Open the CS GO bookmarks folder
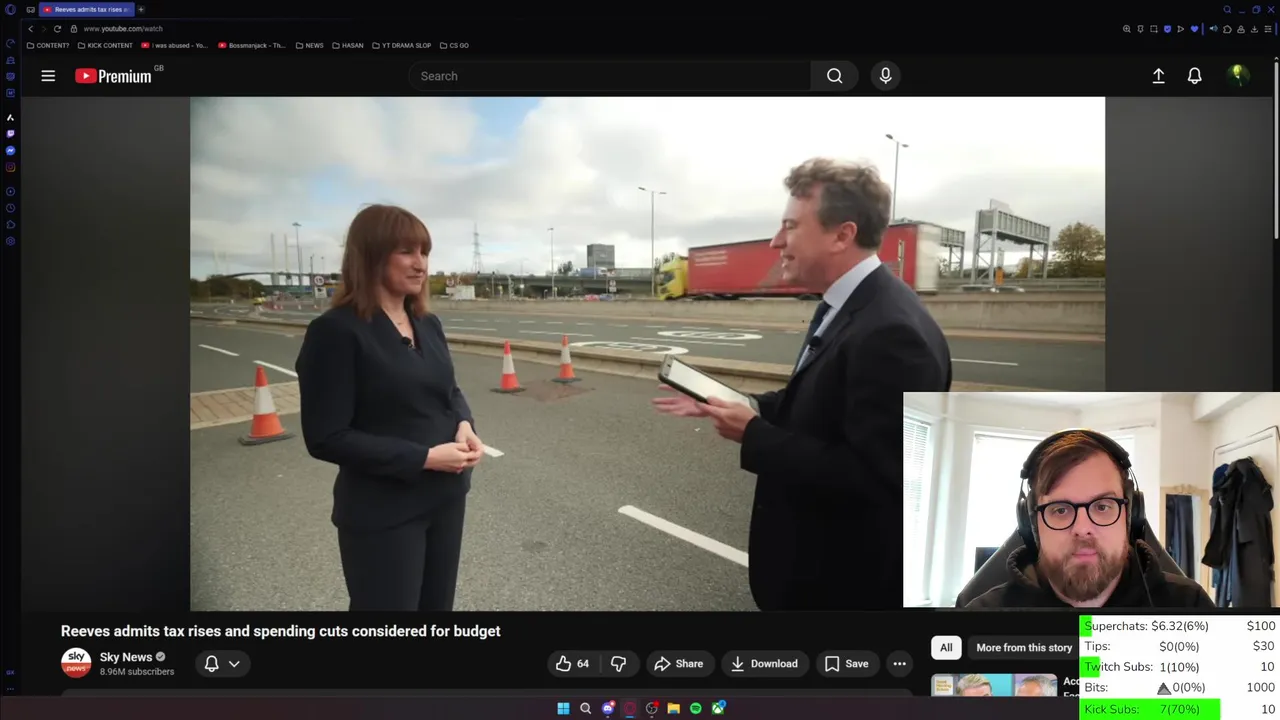This screenshot has width=1280, height=720. coord(454,45)
